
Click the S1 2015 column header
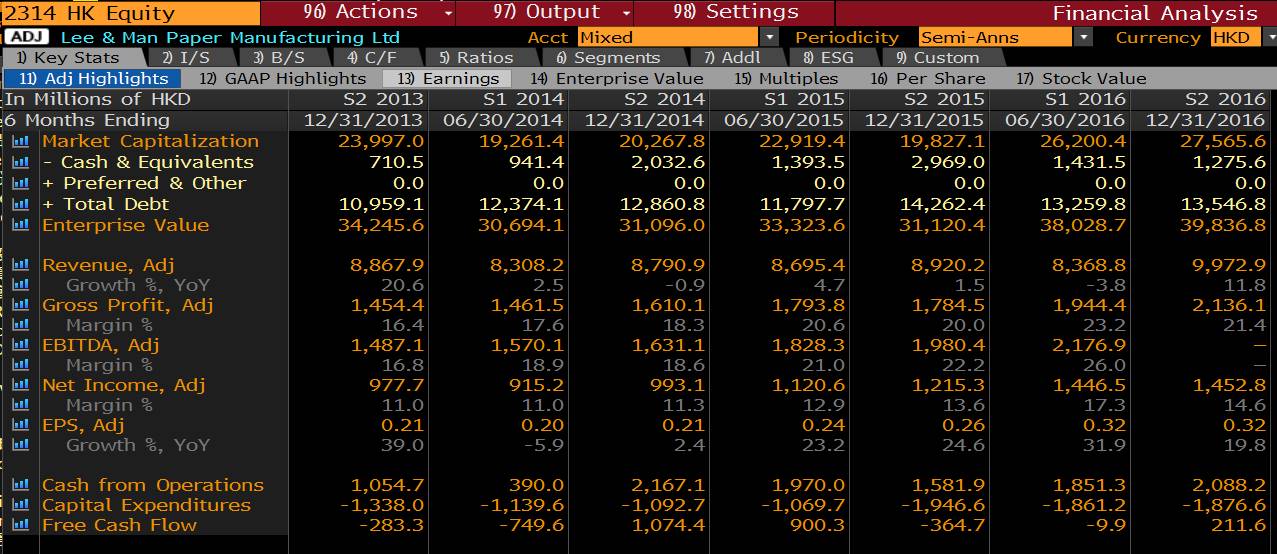tap(805, 99)
